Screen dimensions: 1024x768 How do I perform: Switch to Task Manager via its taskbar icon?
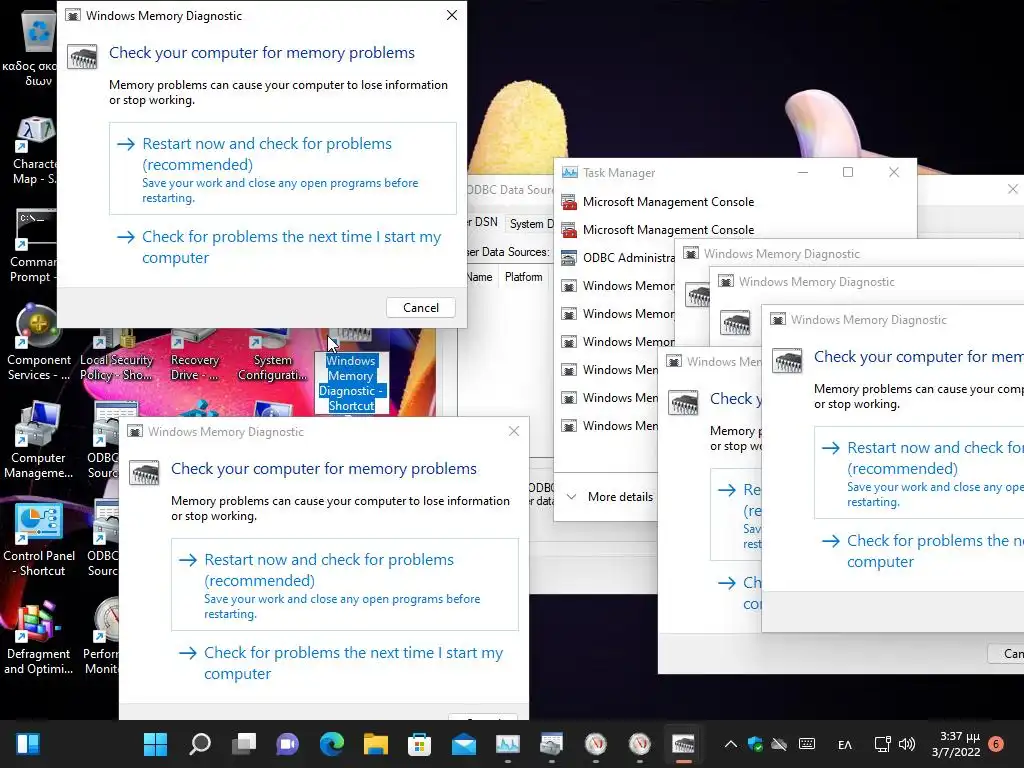(x=507, y=744)
